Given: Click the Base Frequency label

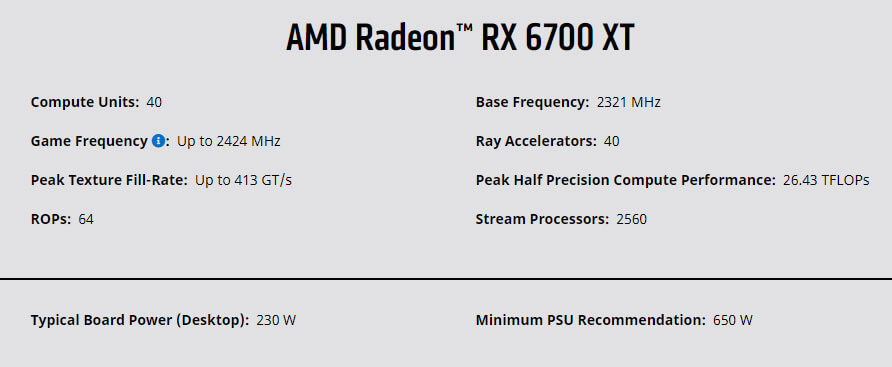Looking at the screenshot, I should click(532, 102).
